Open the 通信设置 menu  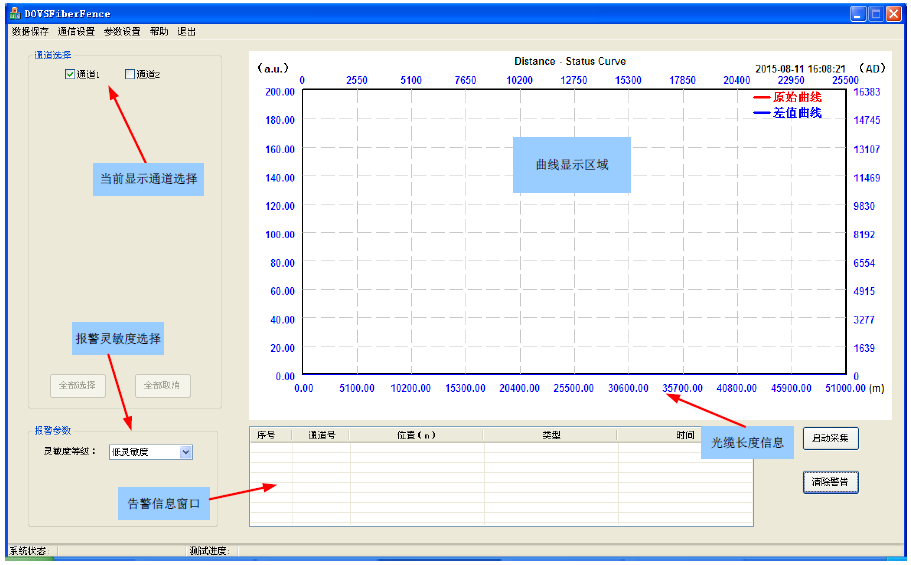(76, 32)
